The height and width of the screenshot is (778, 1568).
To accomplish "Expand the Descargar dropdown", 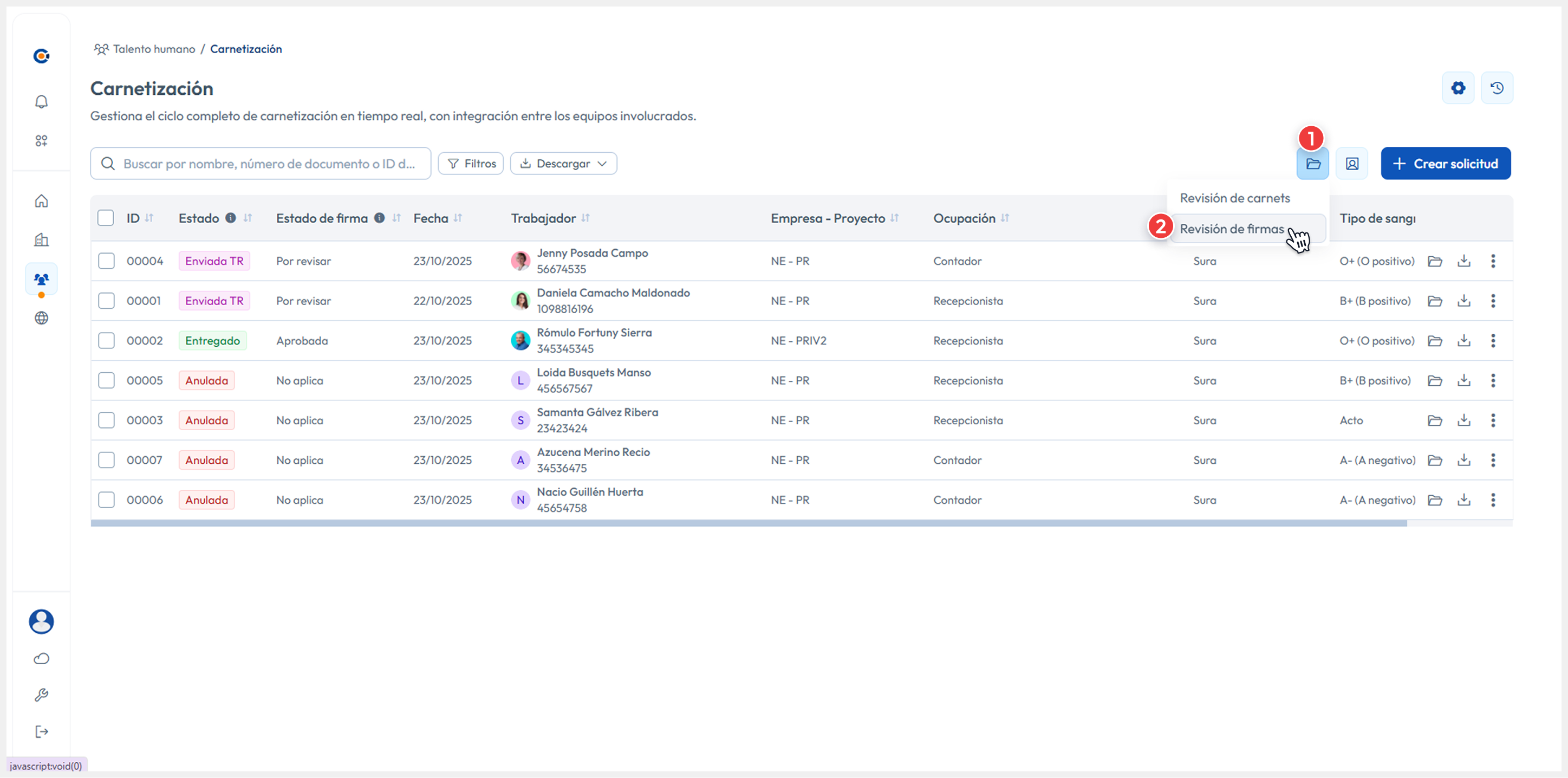I will click(563, 164).
